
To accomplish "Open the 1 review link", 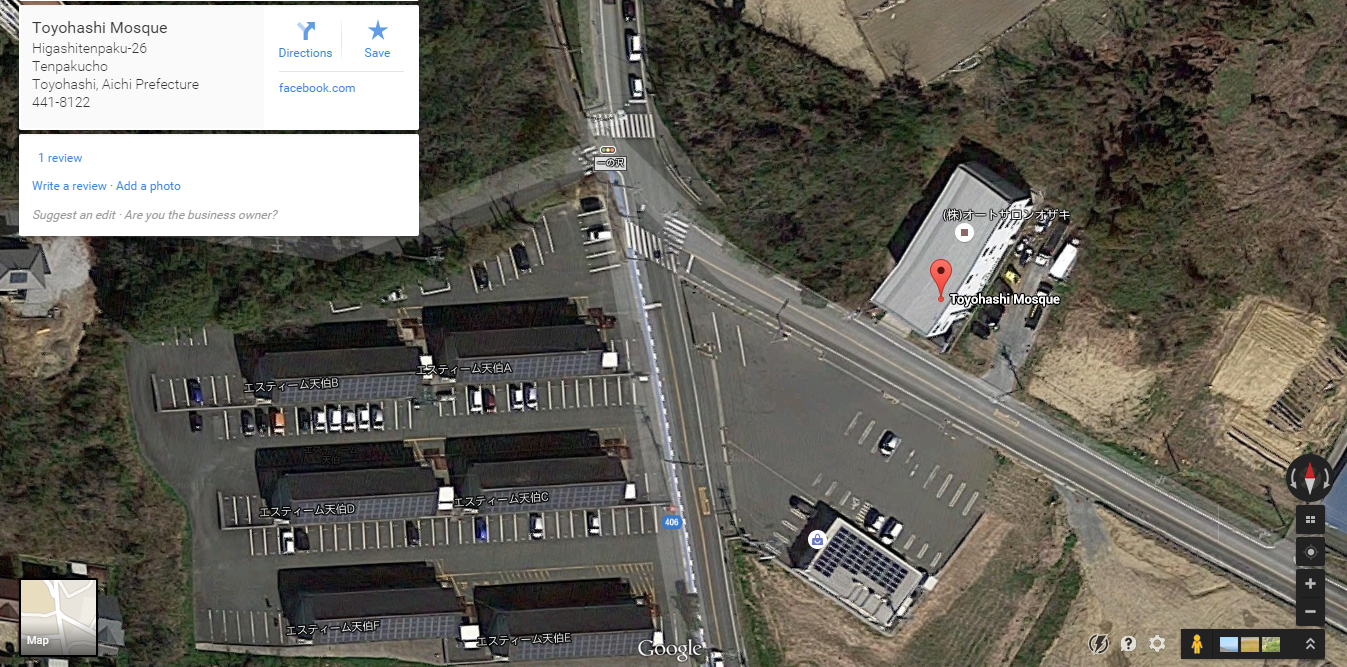I will [60, 158].
